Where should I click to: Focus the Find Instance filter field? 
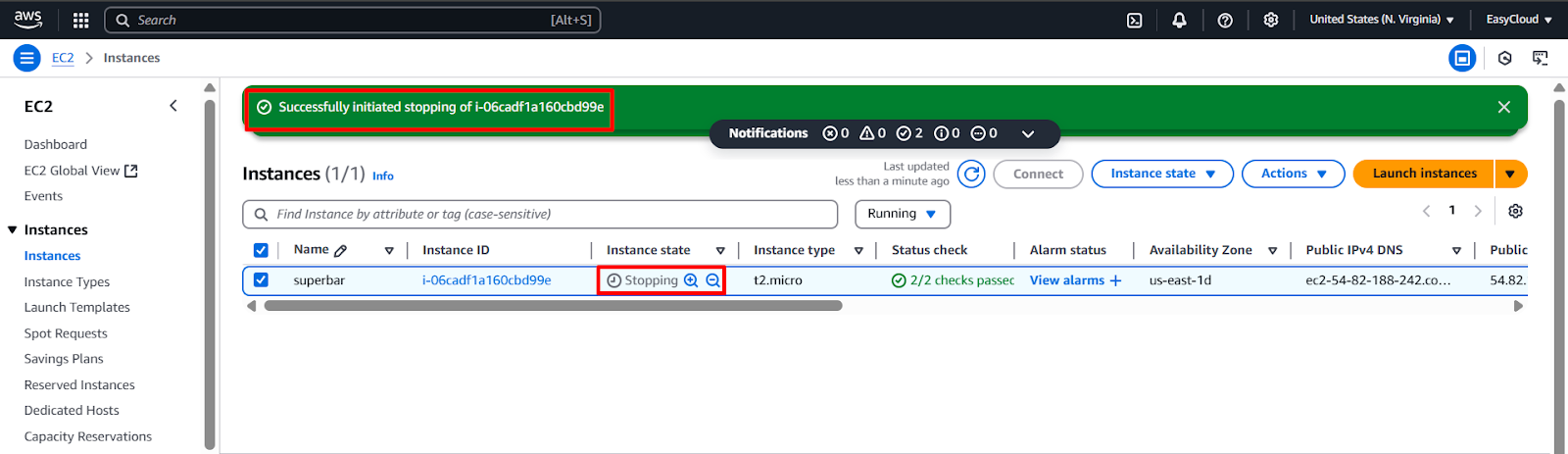[540, 214]
